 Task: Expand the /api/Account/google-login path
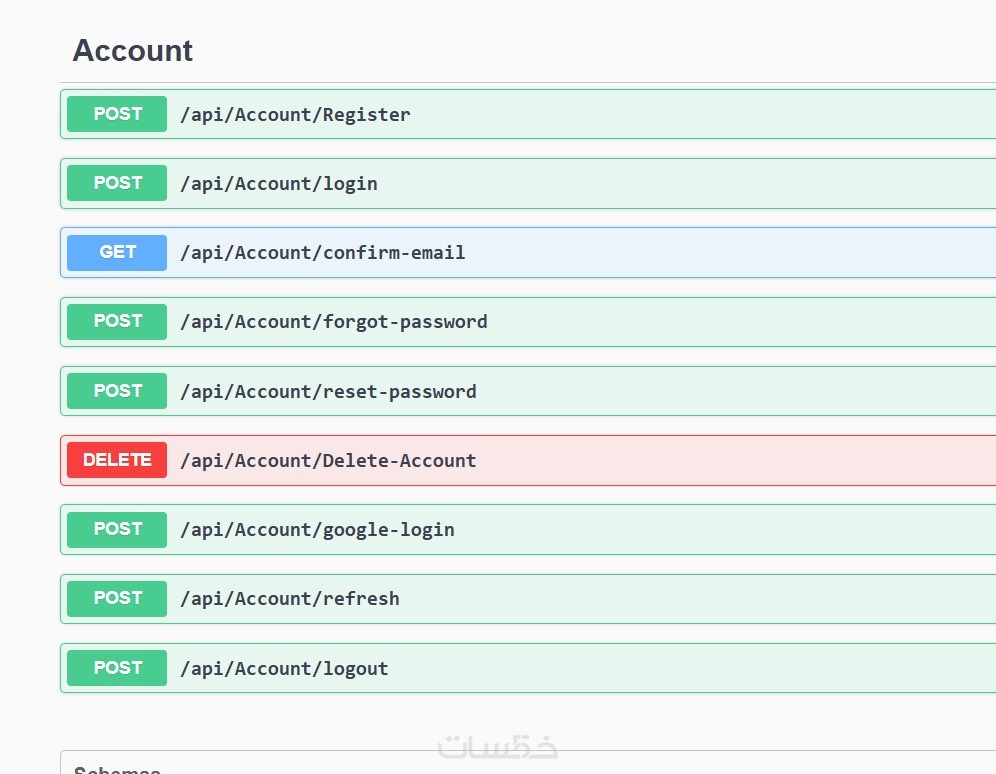coord(317,530)
